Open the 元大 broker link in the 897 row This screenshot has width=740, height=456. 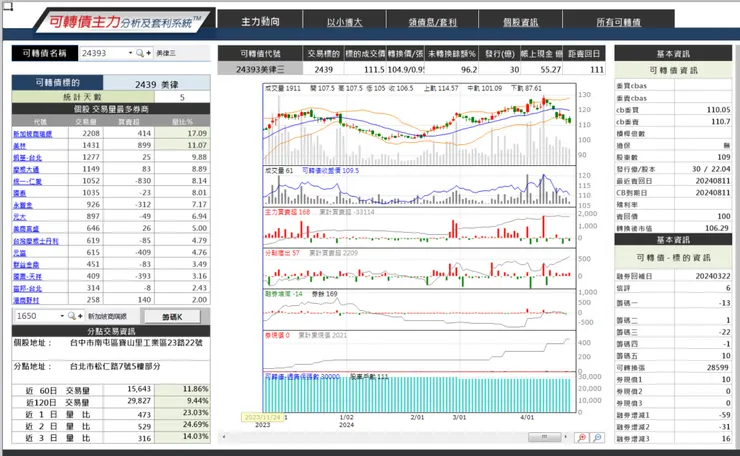[19, 217]
